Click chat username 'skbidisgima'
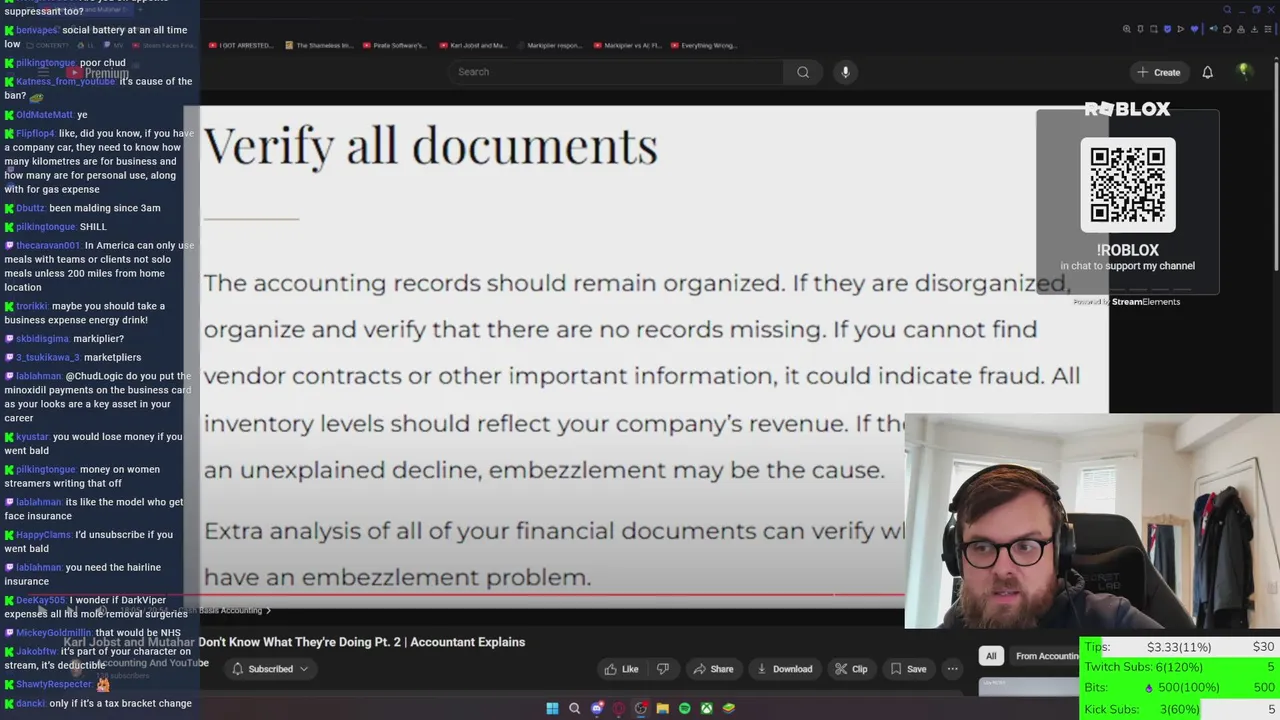The width and height of the screenshot is (1280, 720). click(x=42, y=339)
